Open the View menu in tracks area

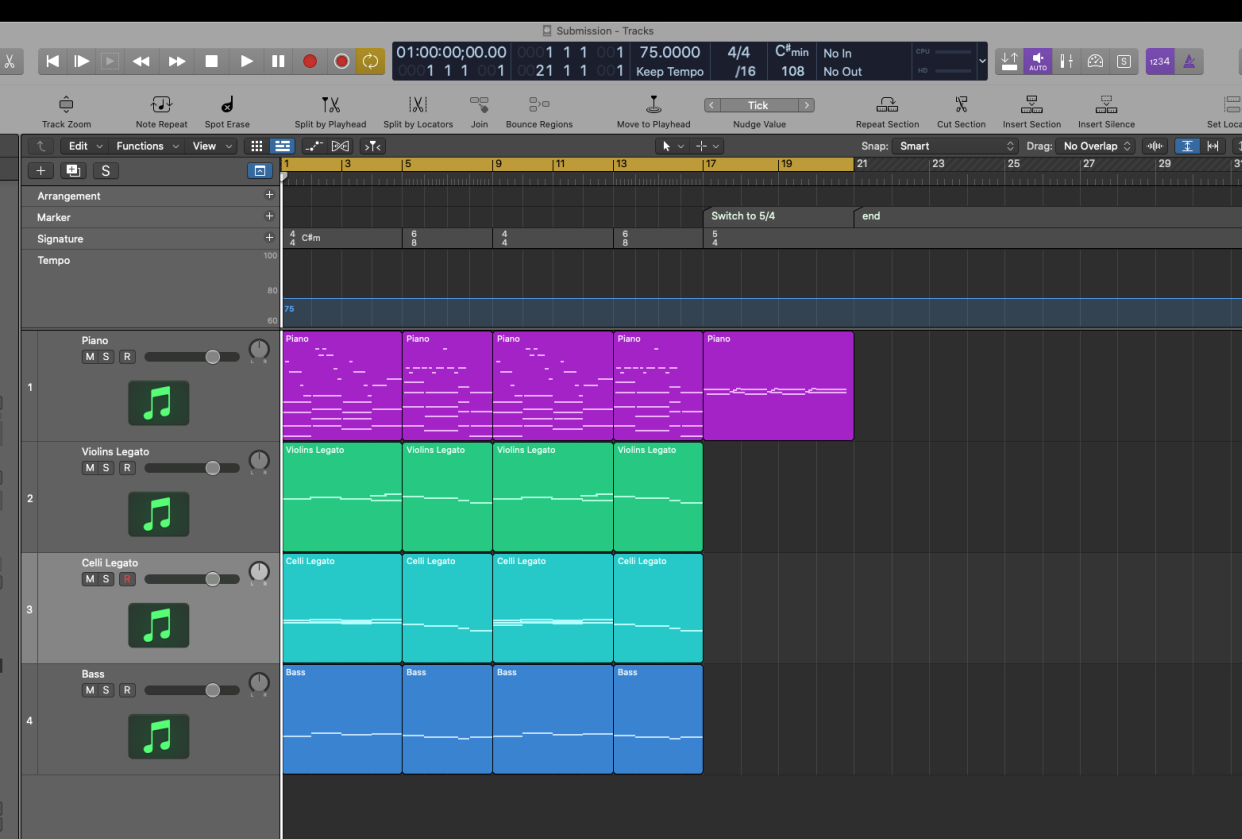click(x=210, y=146)
